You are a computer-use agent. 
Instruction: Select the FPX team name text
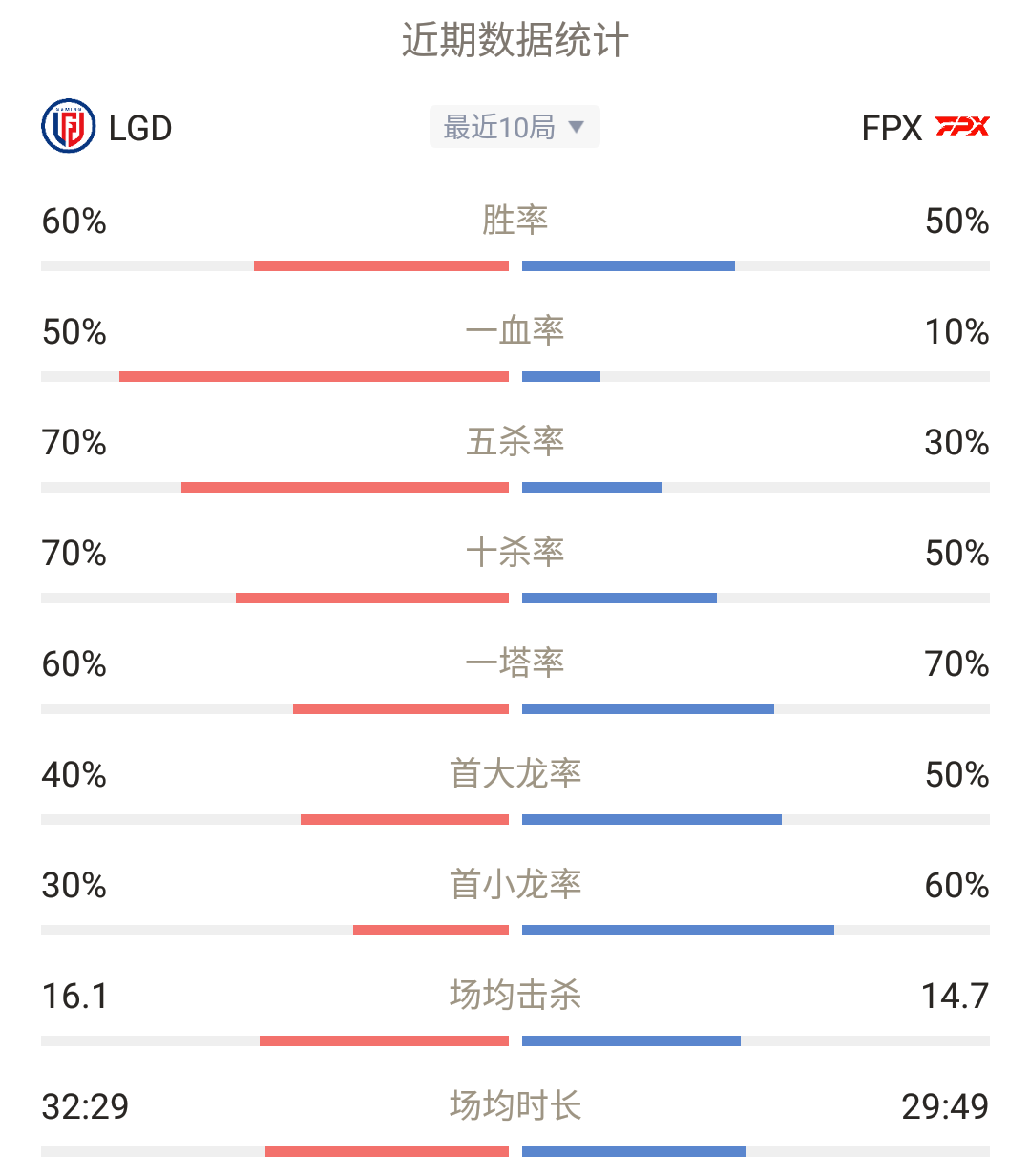click(x=892, y=128)
